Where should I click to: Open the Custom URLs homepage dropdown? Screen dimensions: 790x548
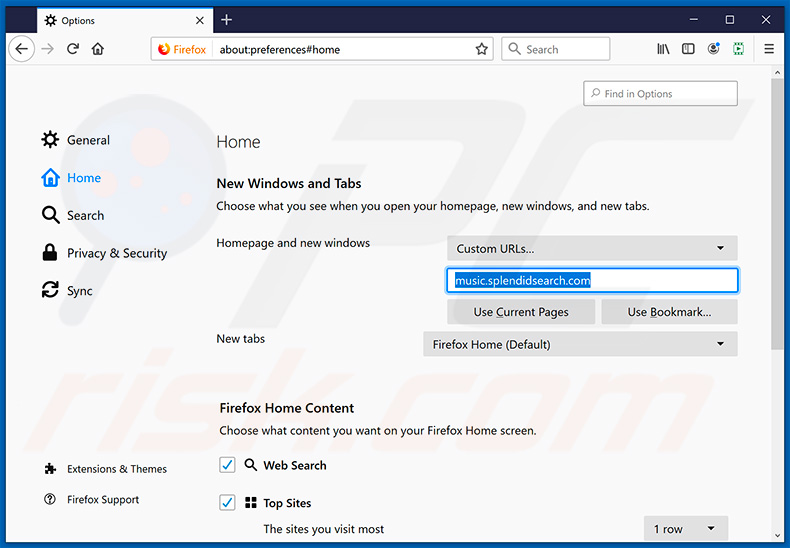[x=592, y=248]
